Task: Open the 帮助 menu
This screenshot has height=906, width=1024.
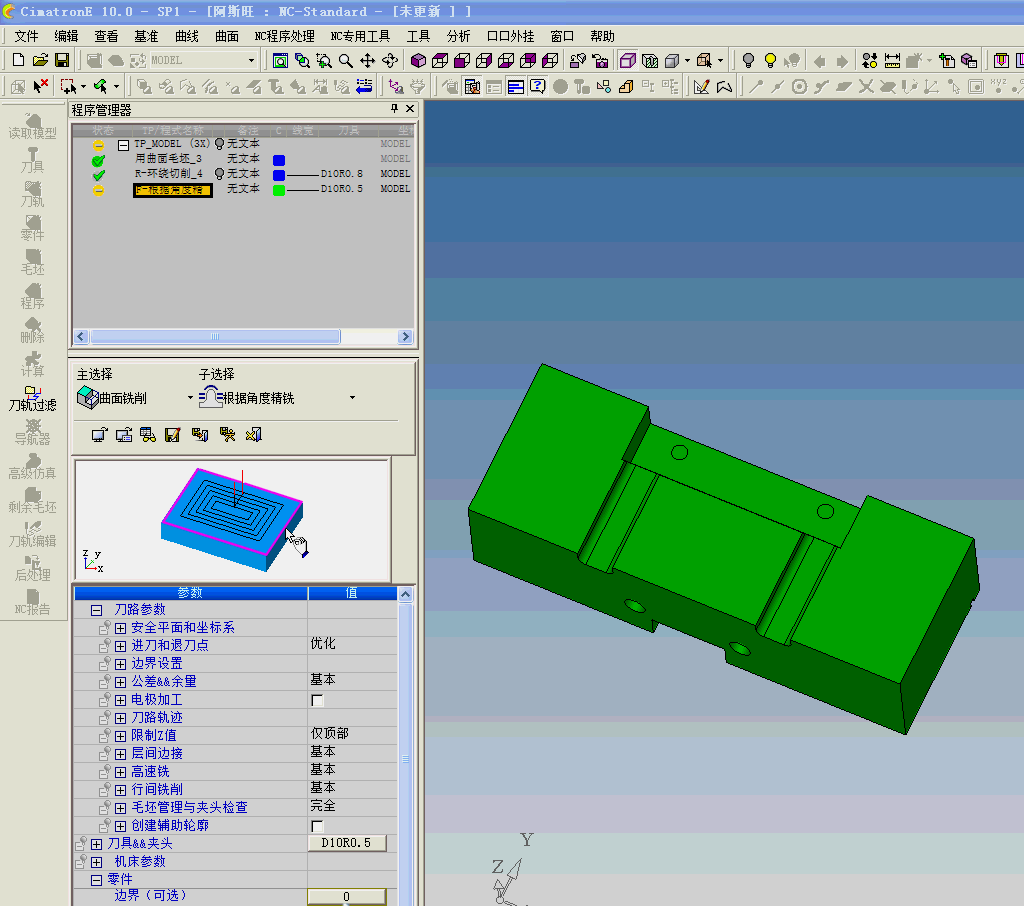Action: point(602,36)
